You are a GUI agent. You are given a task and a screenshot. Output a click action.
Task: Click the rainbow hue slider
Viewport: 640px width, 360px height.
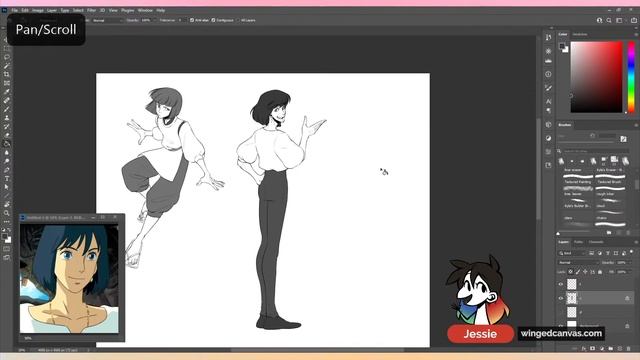(x=631, y=77)
